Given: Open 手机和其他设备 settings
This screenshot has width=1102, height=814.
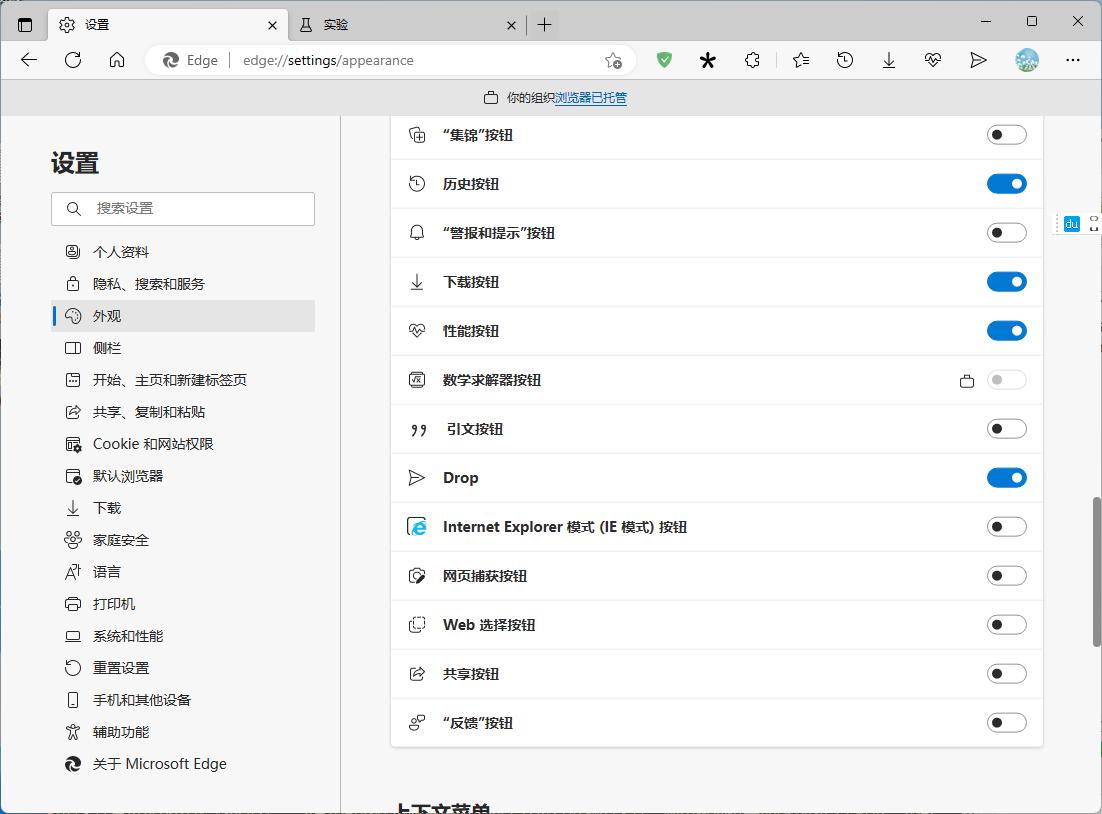Looking at the screenshot, I should (183, 699).
